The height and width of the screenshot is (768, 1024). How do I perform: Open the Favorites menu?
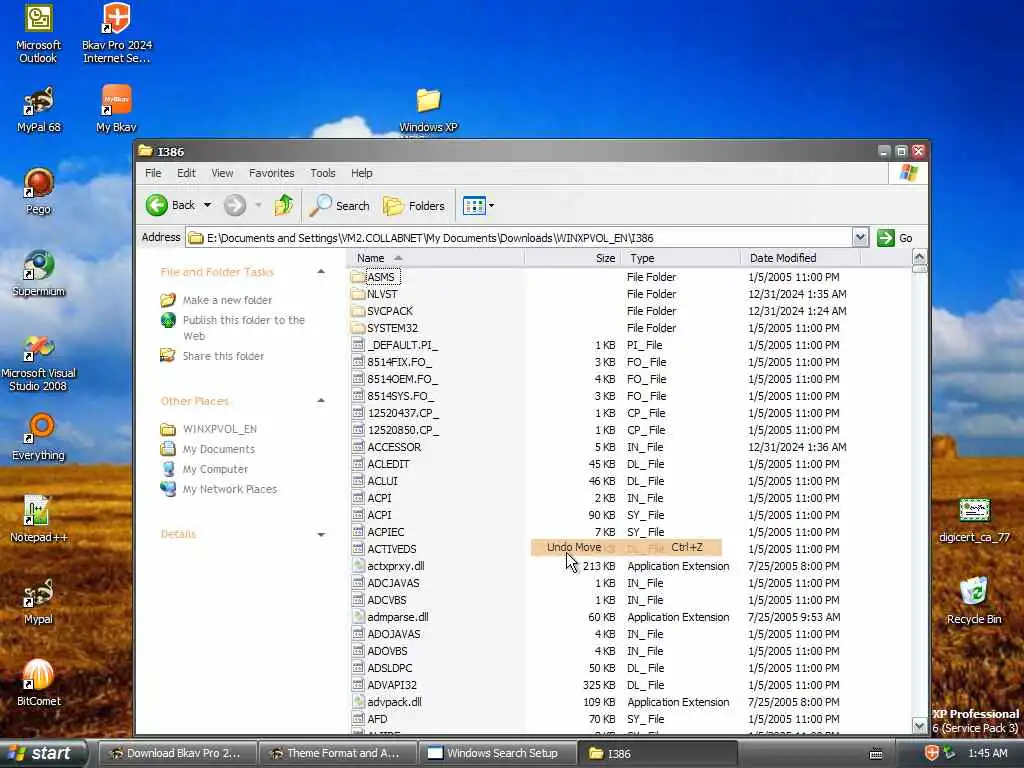(272, 173)
